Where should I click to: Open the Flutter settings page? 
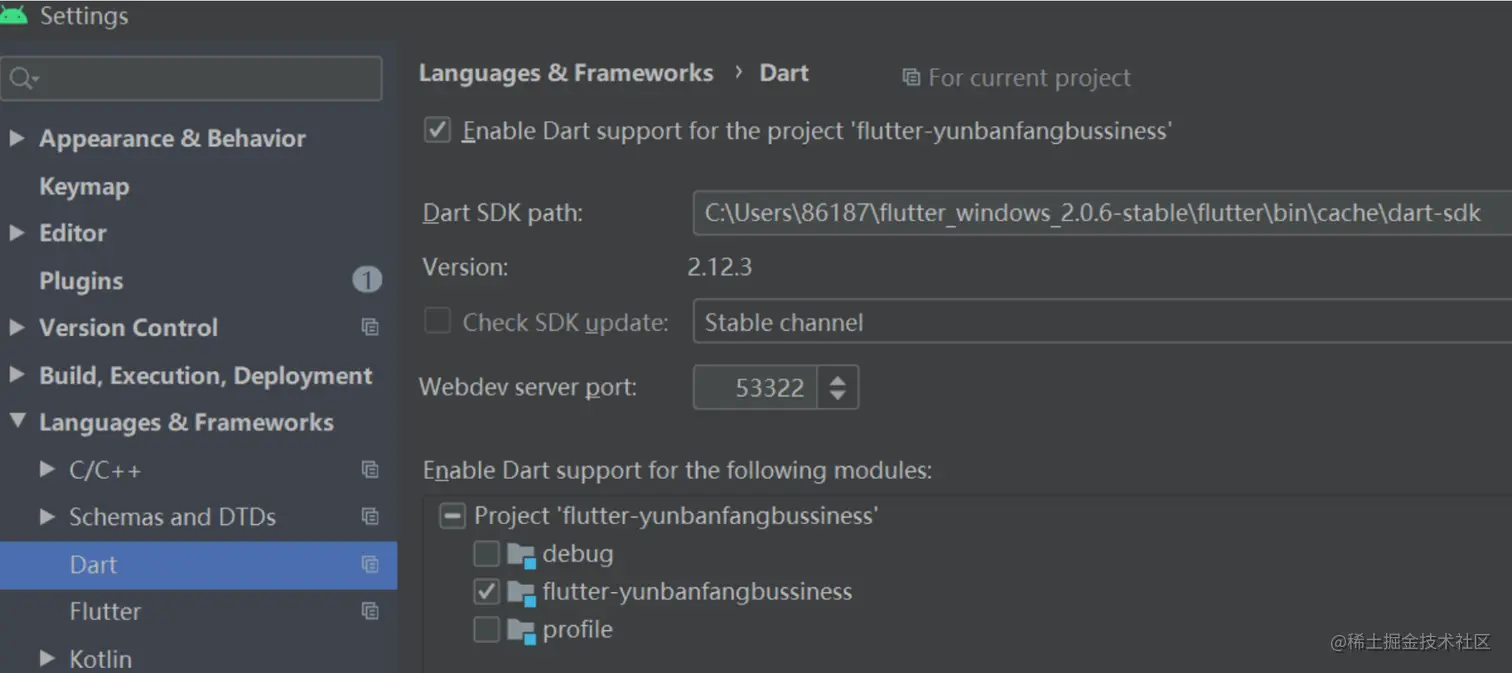coord(105,611)
